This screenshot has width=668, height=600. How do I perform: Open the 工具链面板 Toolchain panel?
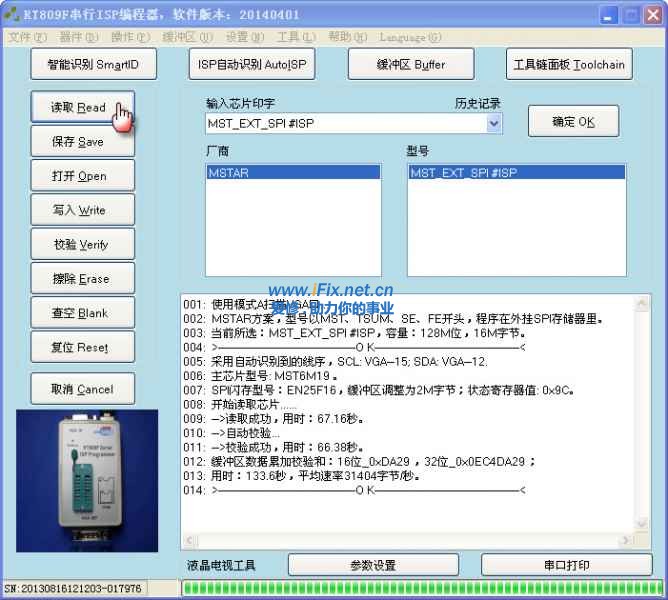click(x=569, y=65)
